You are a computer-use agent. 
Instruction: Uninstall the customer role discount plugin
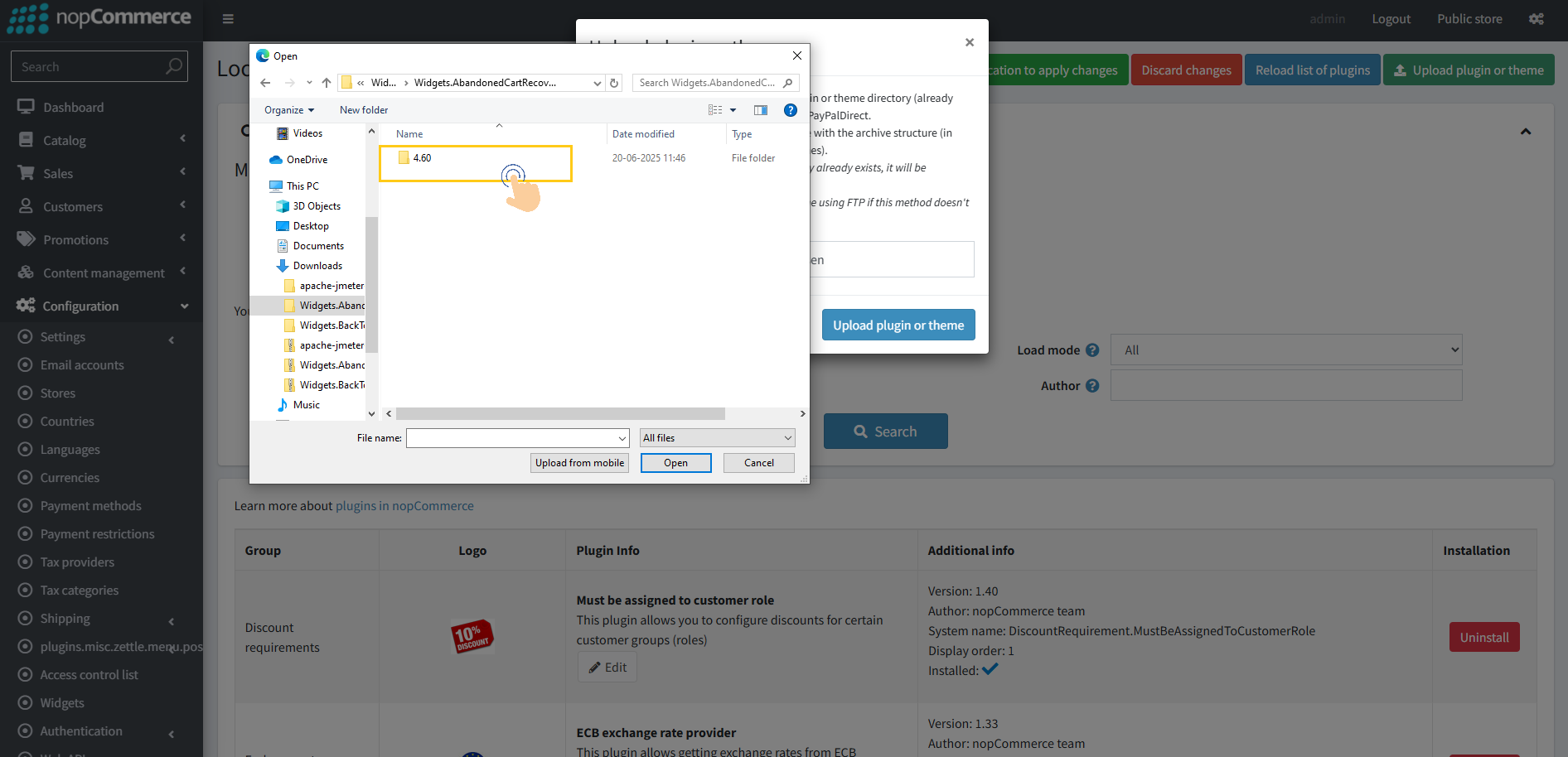click(x=1484, y=637)
